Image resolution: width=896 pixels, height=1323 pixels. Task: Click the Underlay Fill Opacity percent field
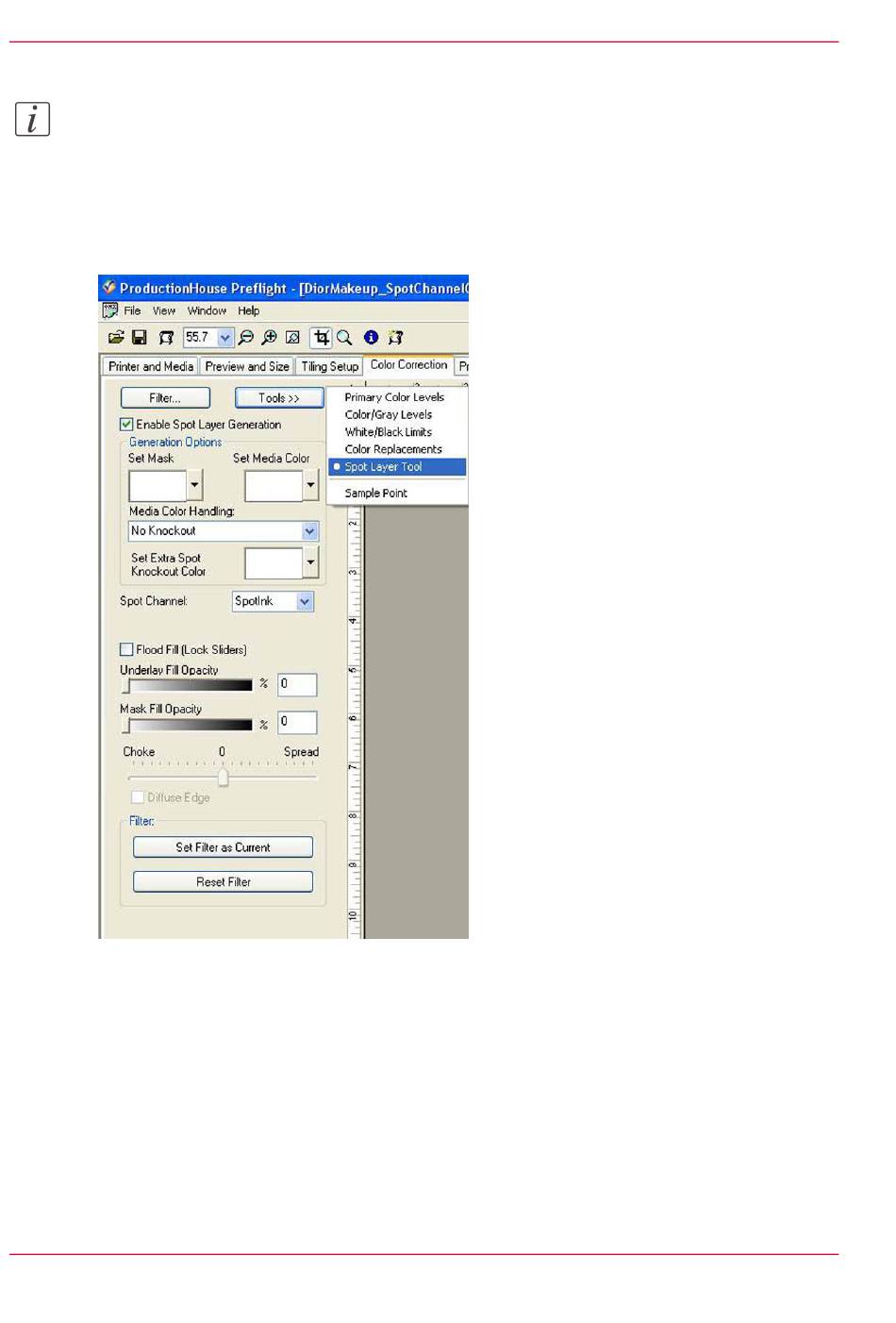coord(297,684)
